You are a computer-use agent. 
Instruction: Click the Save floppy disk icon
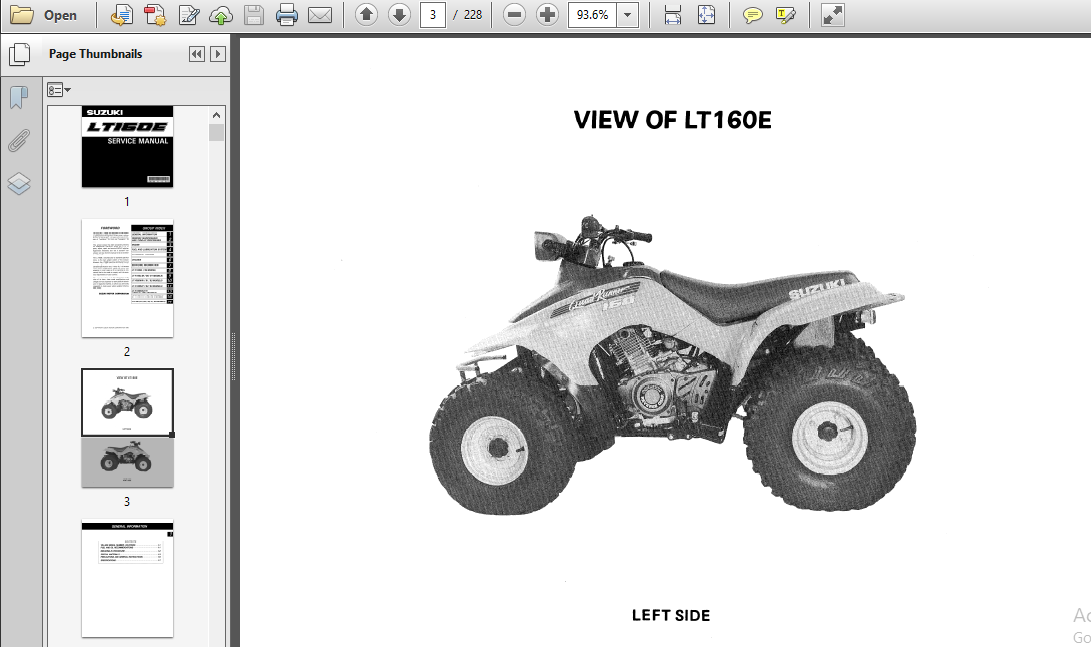coord(253,15)
